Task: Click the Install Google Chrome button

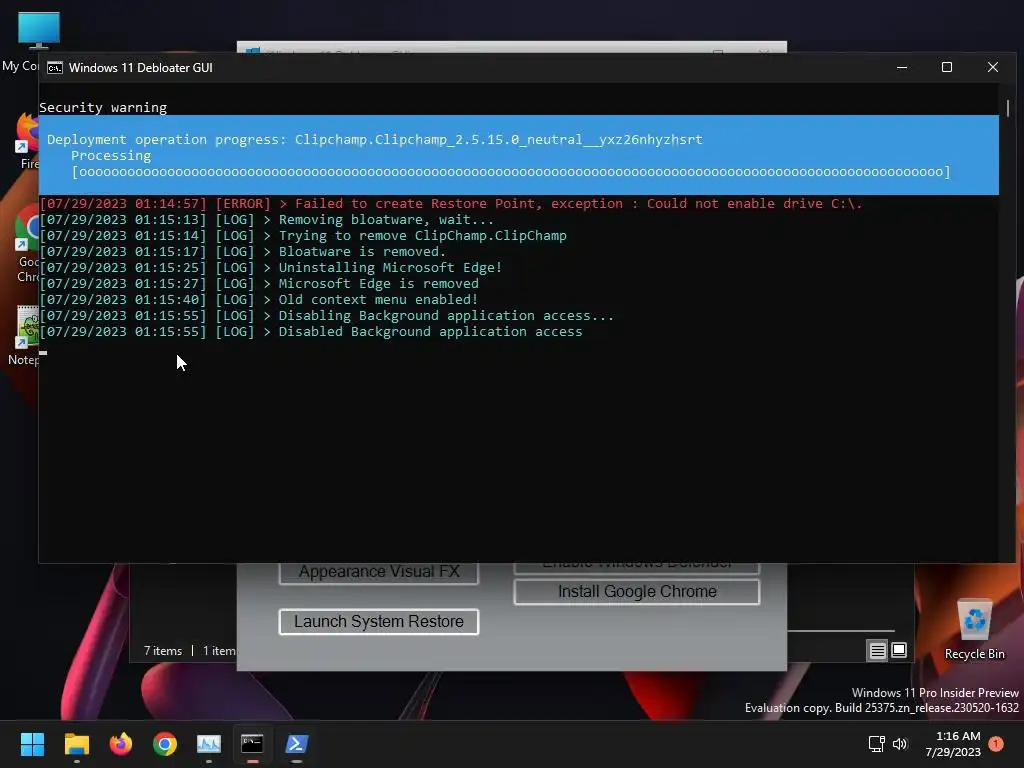Action: pyautogui.click(x=637, y=592)
